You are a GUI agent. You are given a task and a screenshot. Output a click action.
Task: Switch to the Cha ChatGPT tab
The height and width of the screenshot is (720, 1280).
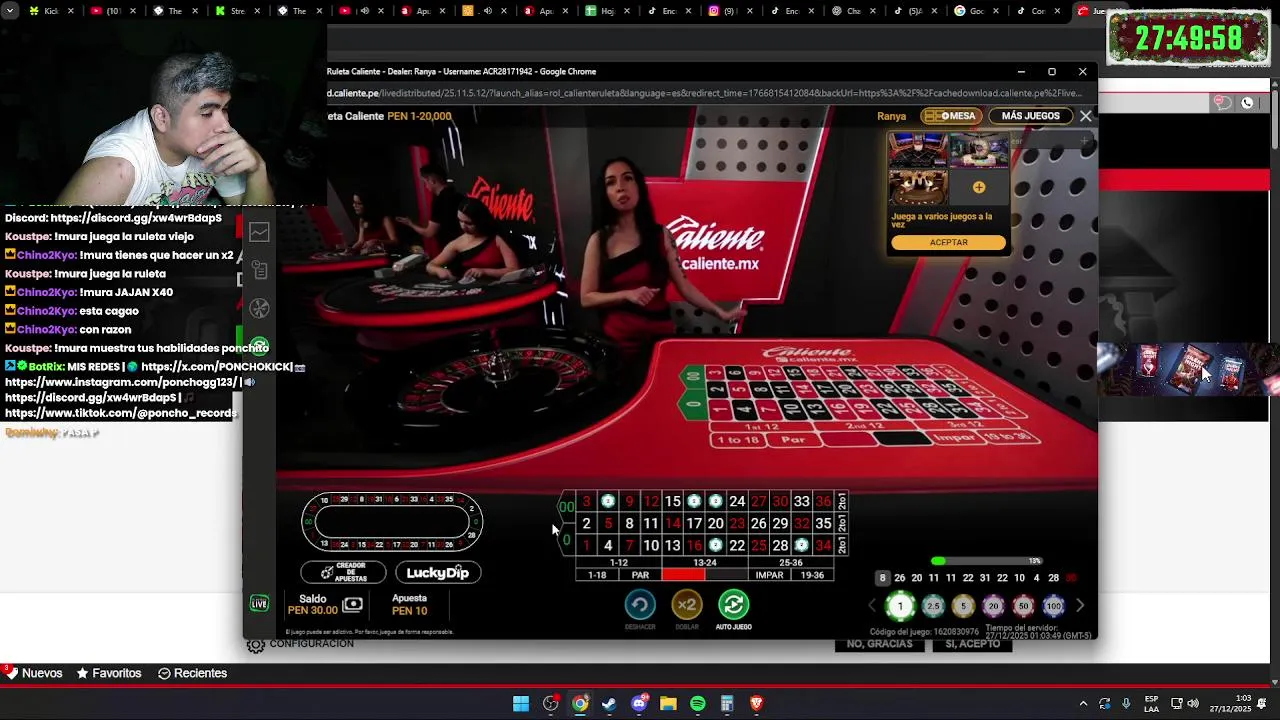[x=853, y=11]
